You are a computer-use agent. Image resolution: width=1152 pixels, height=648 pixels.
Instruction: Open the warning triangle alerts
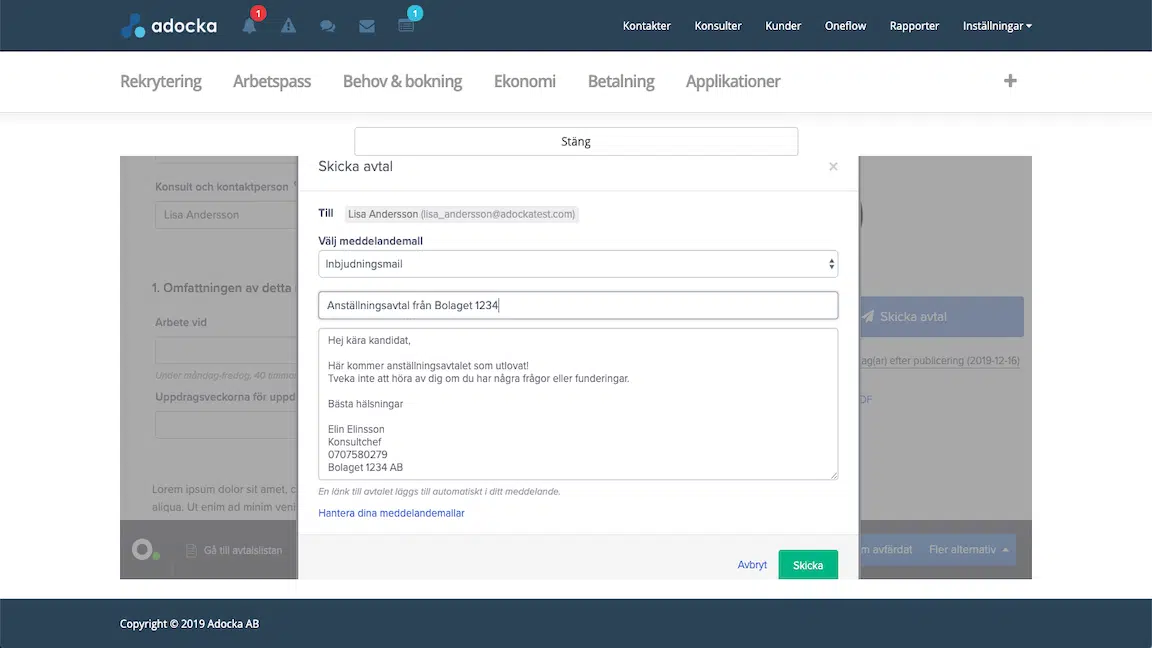point(289,26)
